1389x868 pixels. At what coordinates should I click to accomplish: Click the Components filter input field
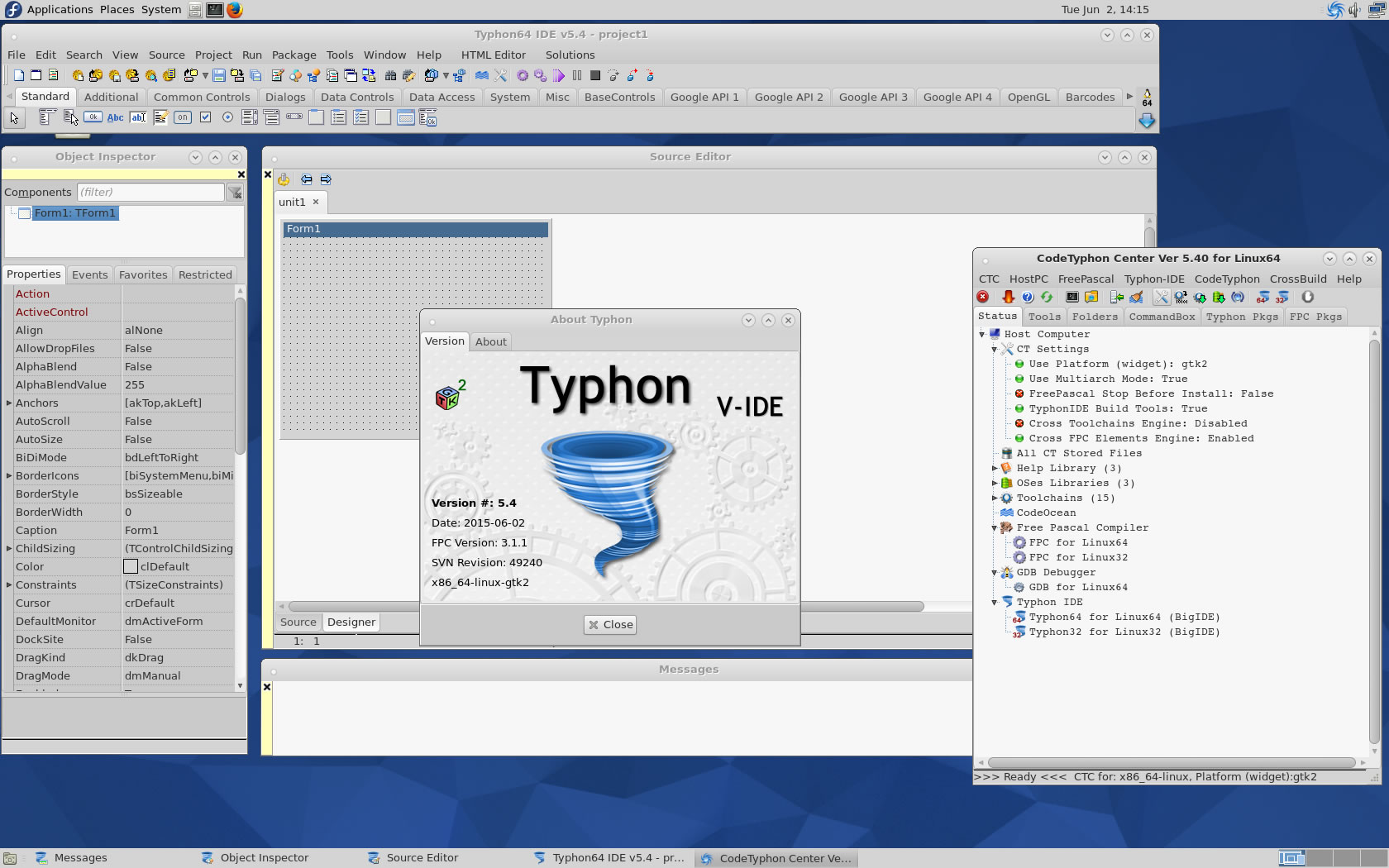pos(150,193)
